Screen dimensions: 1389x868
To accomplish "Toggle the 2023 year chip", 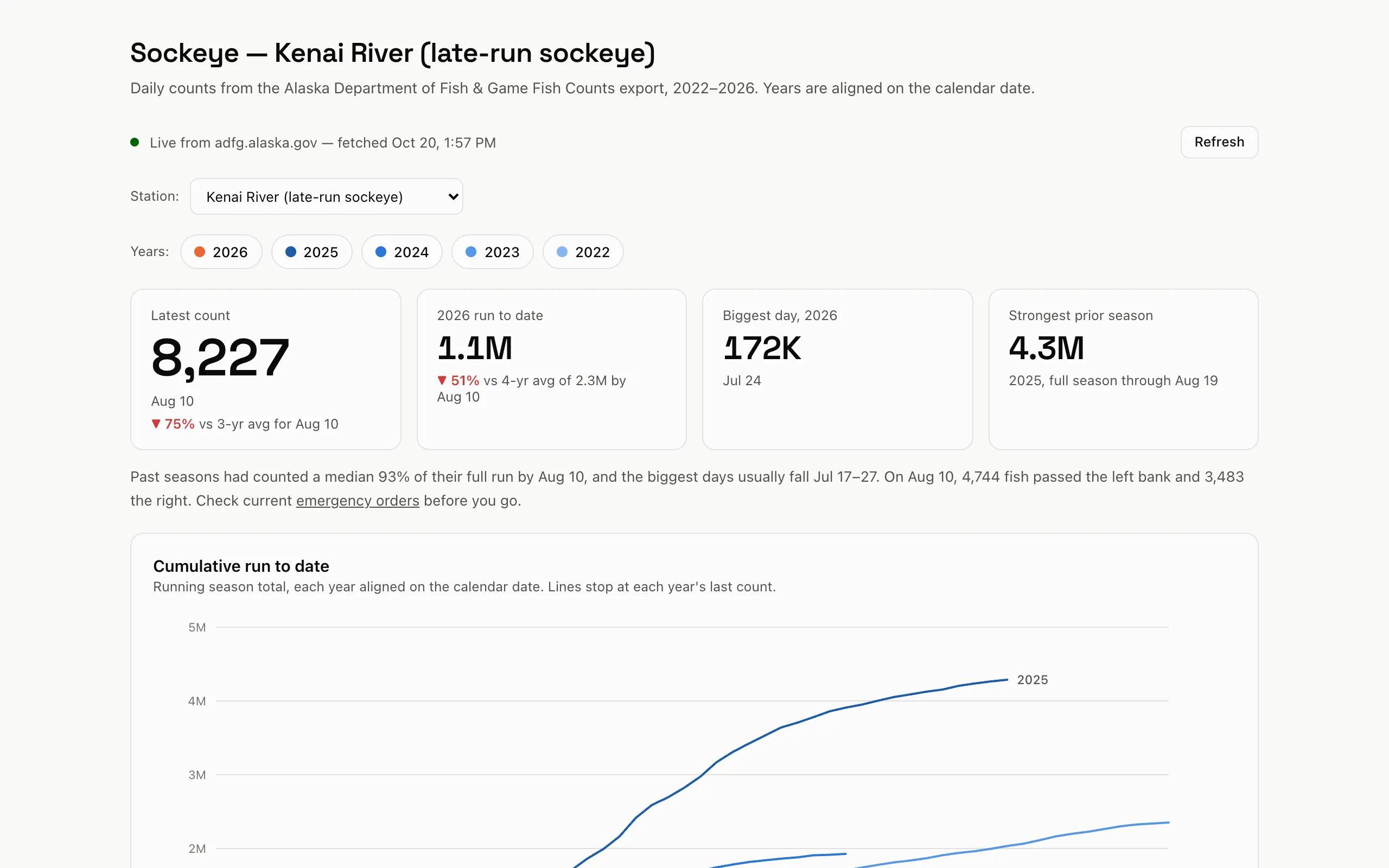I will click(493, 252).
